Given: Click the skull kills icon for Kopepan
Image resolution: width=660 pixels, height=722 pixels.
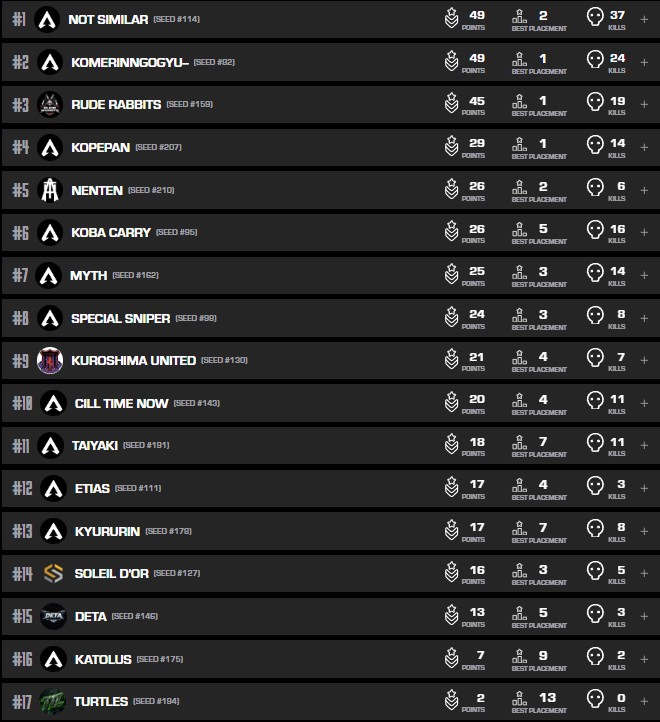Looking at the screenshot, I should [594, 147].
